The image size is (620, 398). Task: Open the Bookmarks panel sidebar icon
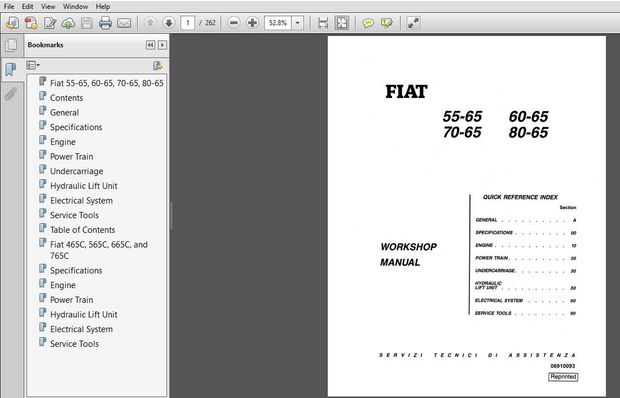(x=11, y=70)
